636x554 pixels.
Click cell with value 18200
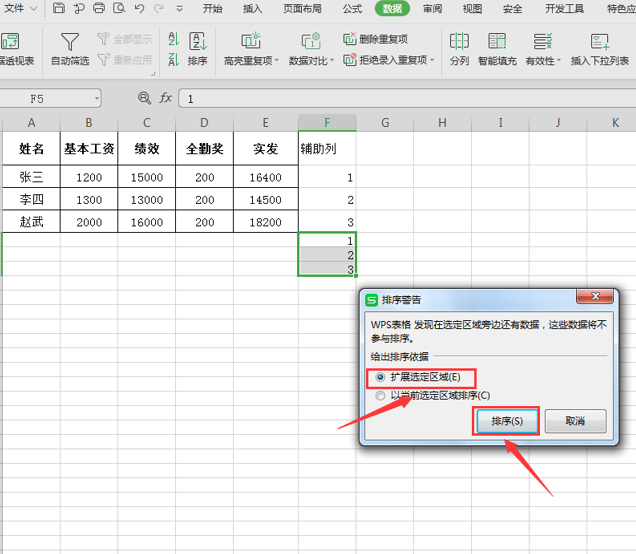coord(266,221)
